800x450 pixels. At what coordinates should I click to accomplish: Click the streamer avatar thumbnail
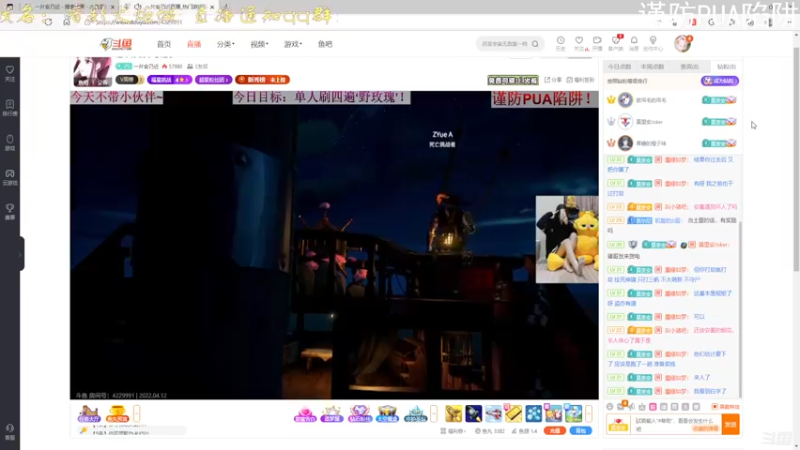tap(92, 72)
